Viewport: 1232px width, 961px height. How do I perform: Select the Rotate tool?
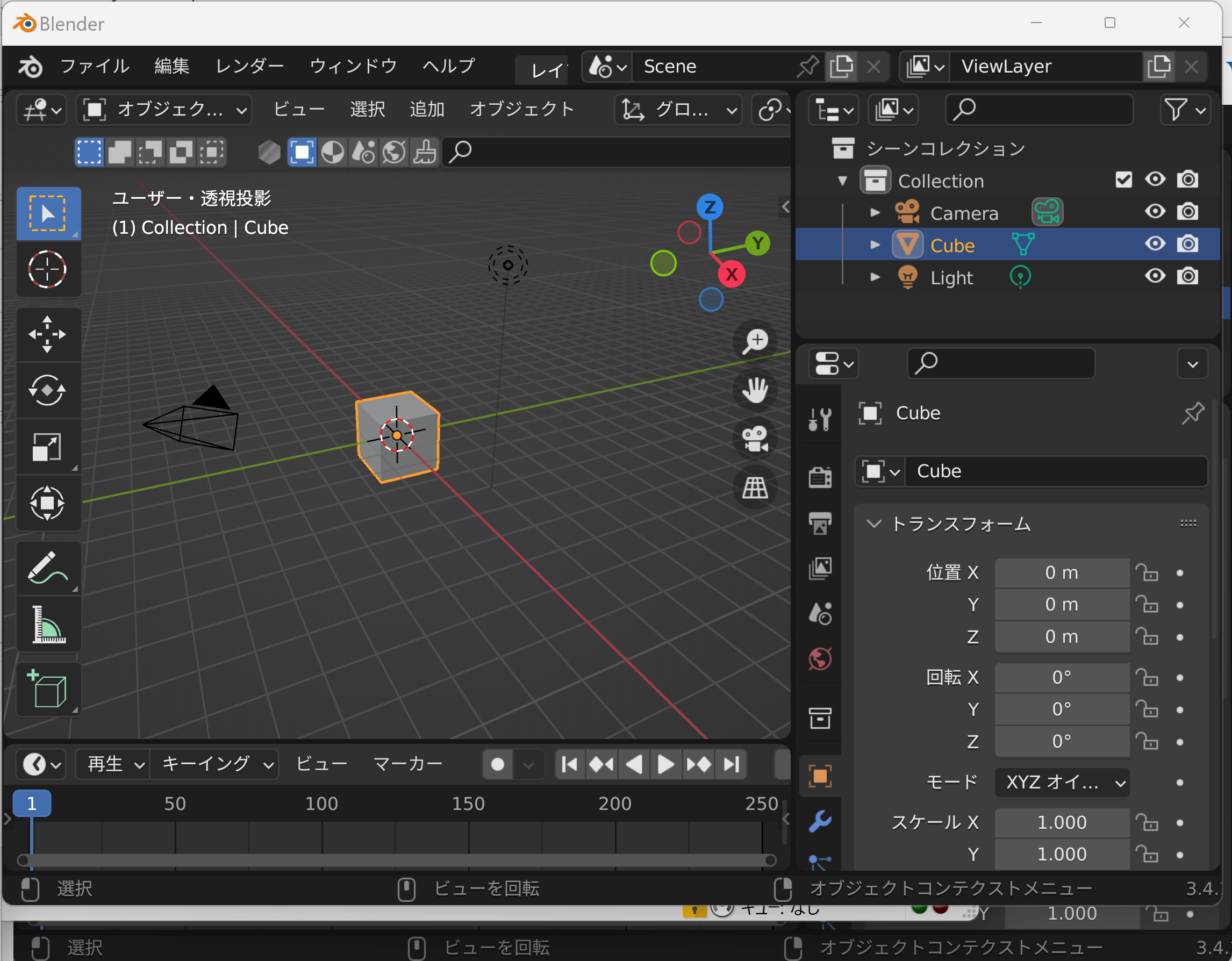[47, 390]
